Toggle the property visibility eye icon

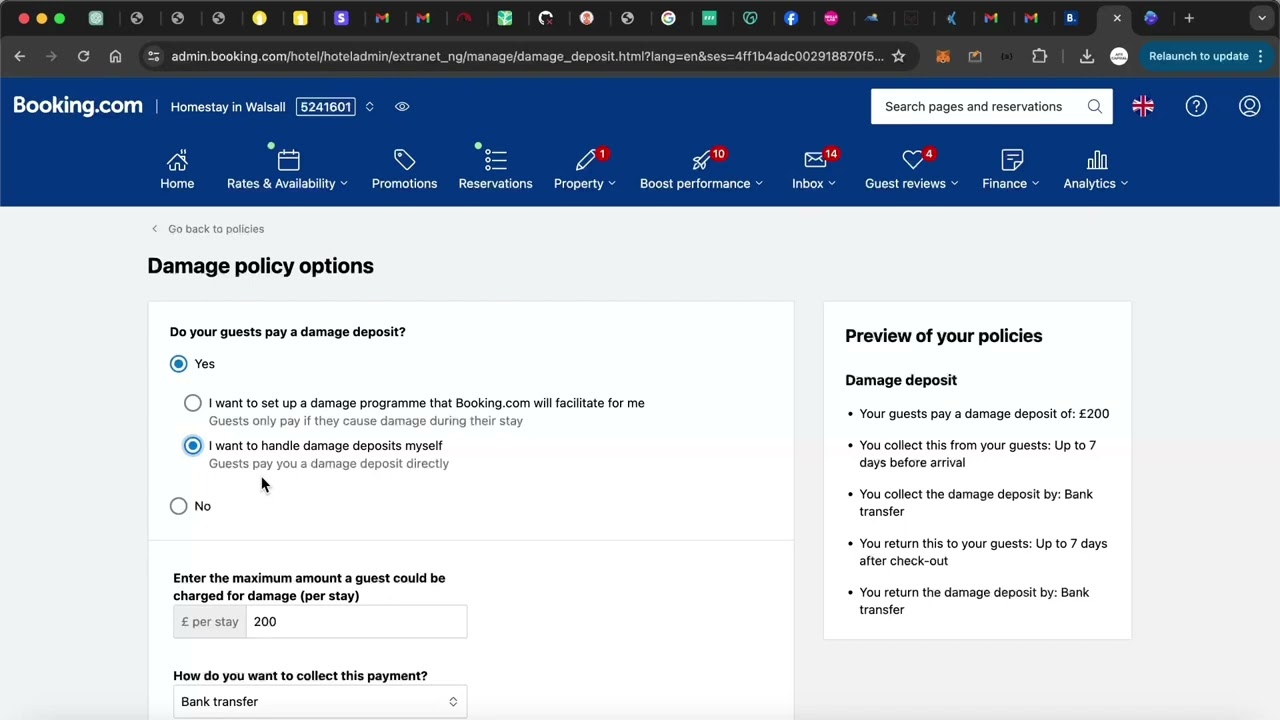click(x=402, y=106)
